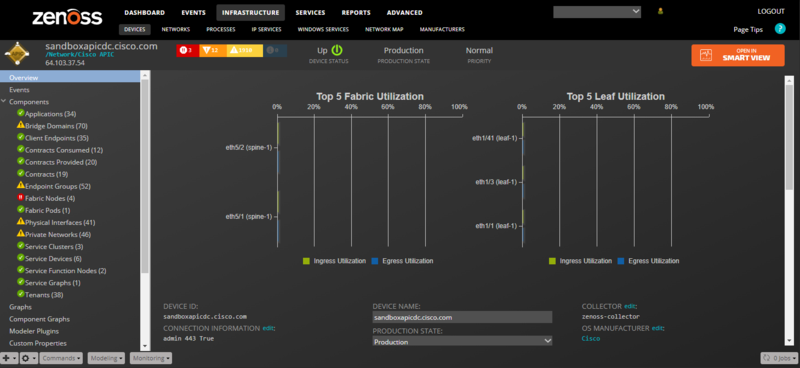Select Overview in the left navigation
The image size is (800, 368).
pyautogui.click(x=70, y=78)
